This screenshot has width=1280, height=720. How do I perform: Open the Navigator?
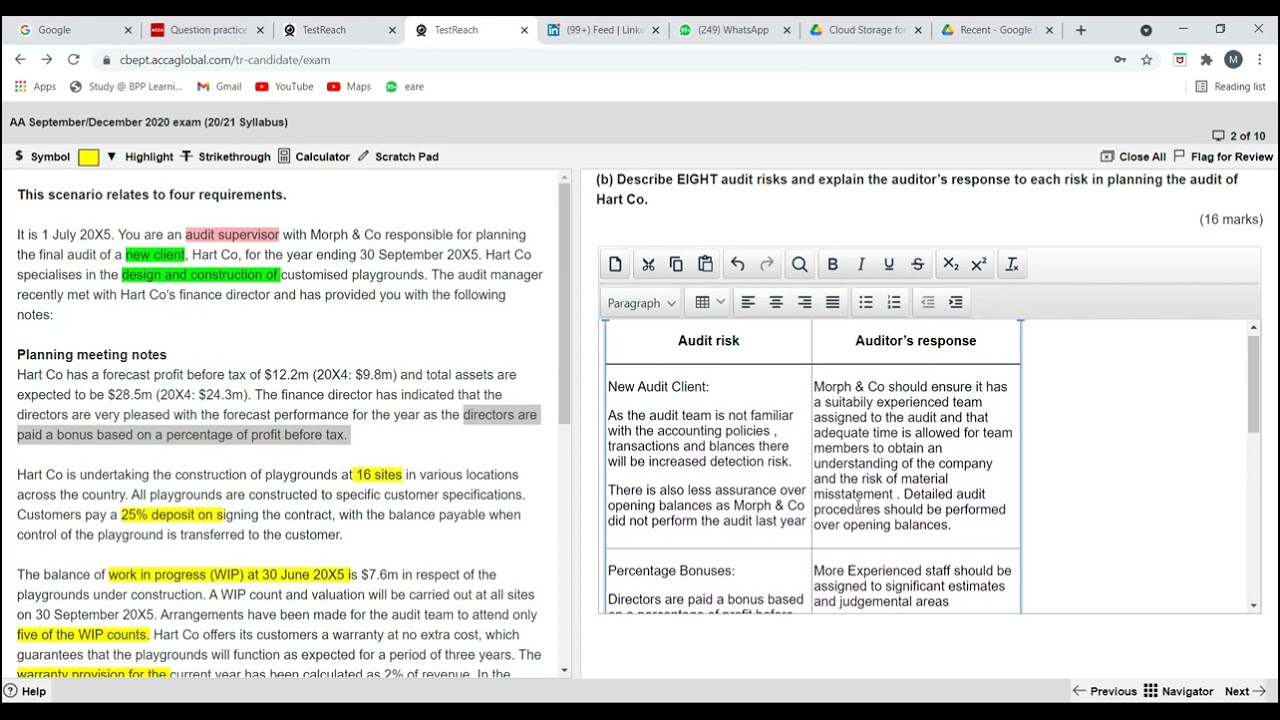[1178, 691]
